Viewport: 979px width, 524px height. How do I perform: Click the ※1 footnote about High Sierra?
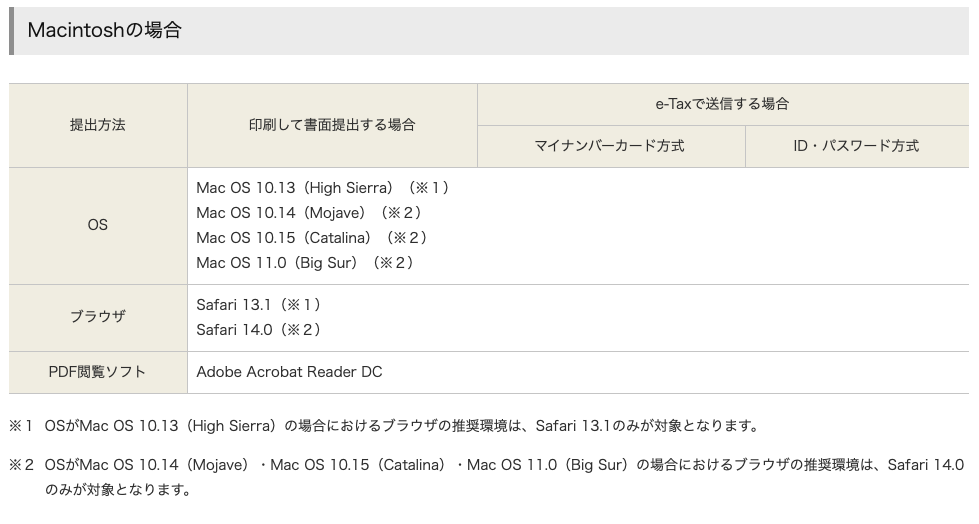point(385,426)
